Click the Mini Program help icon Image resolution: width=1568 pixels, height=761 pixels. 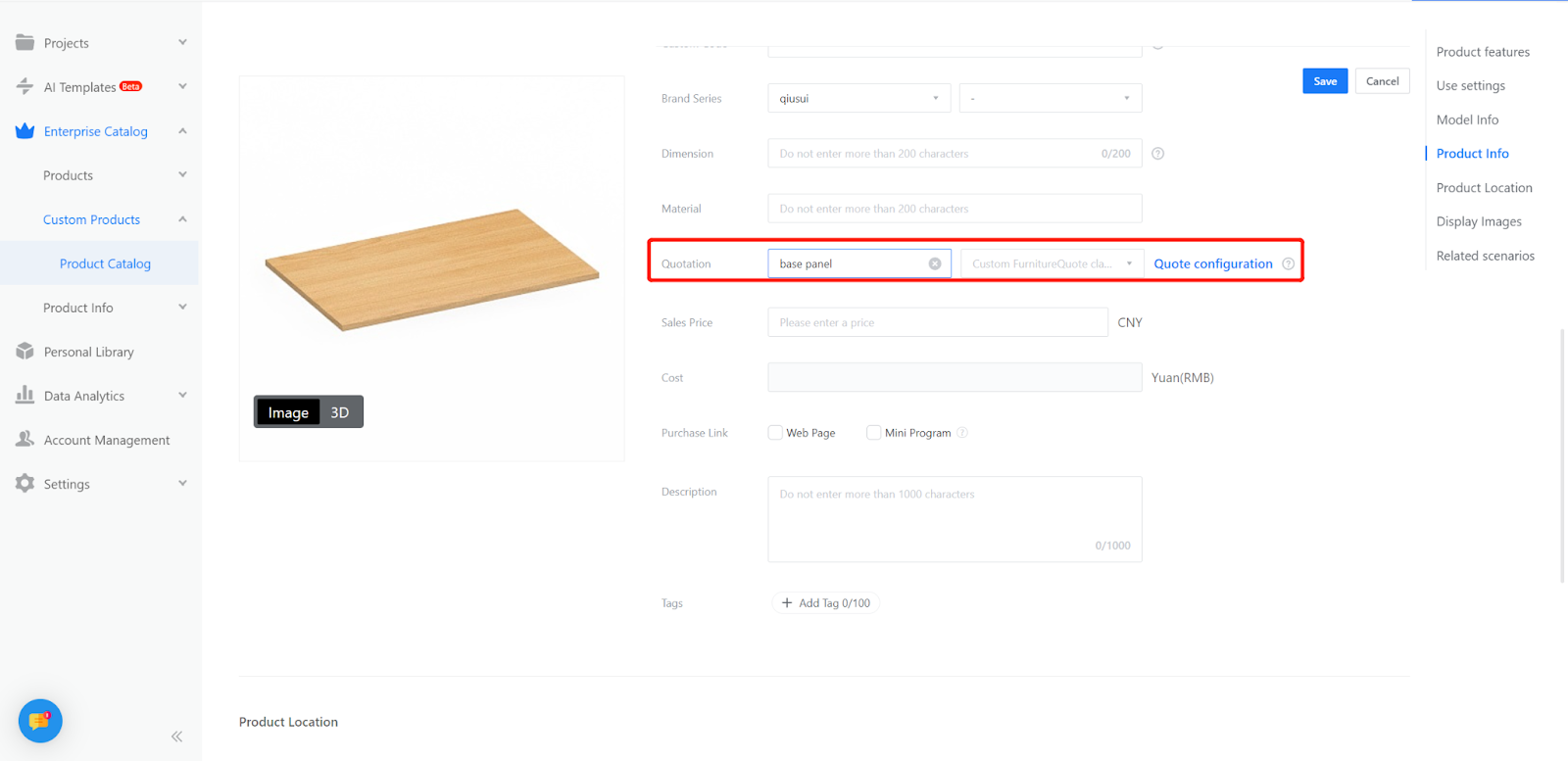click(x=962, y=433)
